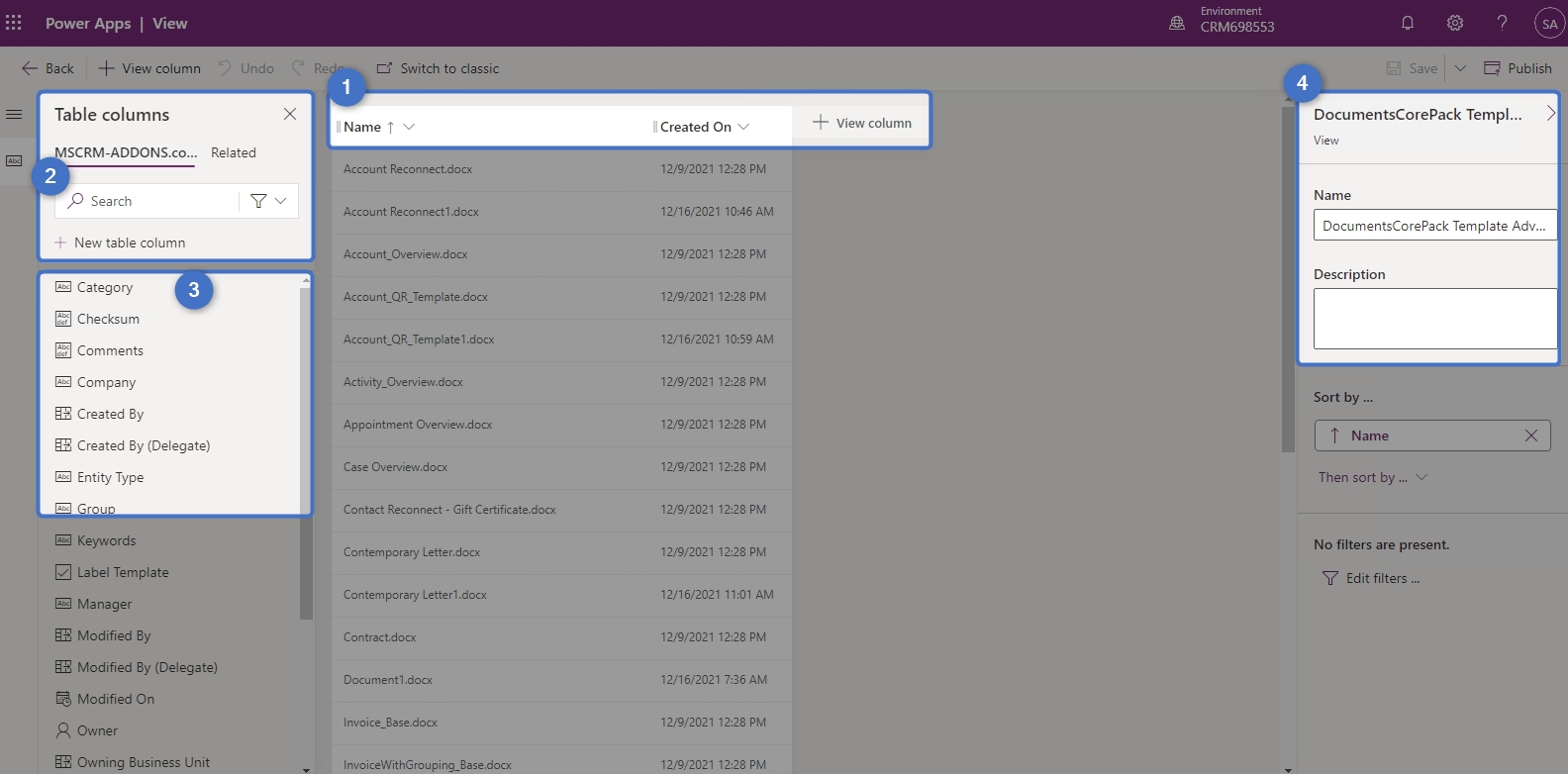Select the Contemporary Letter.docx row

[x=561, y=552]
